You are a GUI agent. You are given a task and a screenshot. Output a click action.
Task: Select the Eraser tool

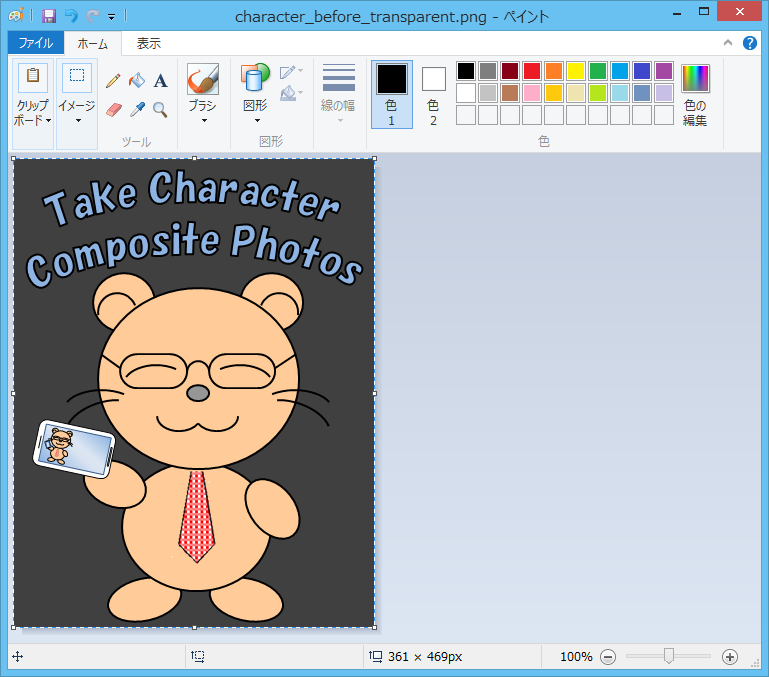tap(113, 109)
